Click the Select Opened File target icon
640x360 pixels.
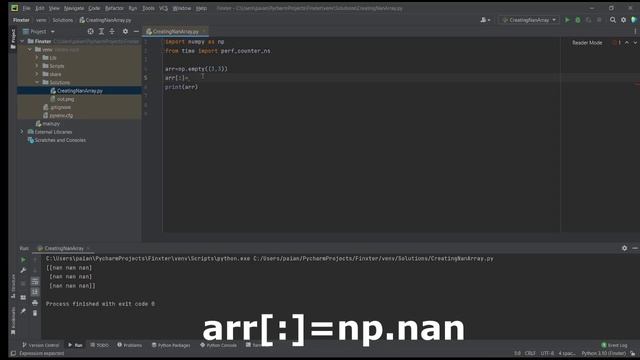click(91, 31)
